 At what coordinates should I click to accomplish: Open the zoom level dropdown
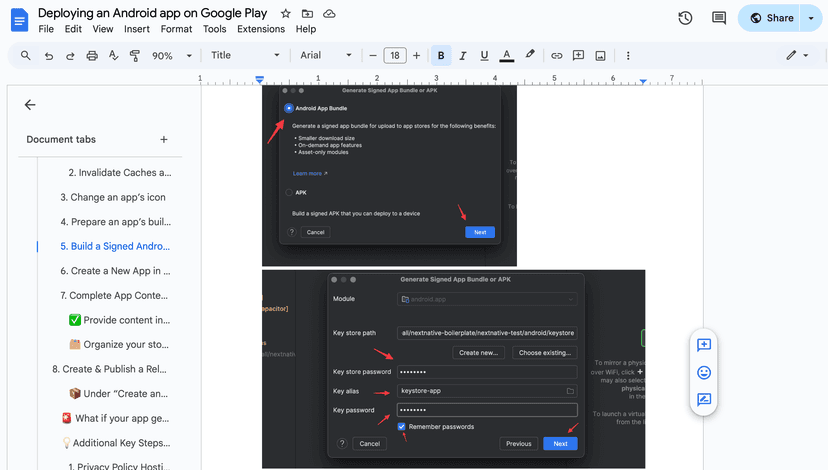coord(172,55)
